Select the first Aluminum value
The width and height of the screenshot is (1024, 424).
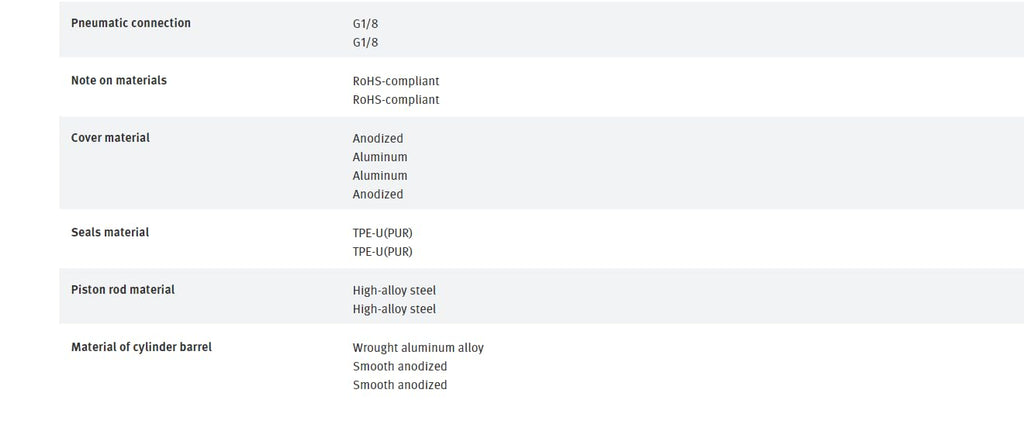click(x=379, y=157)
